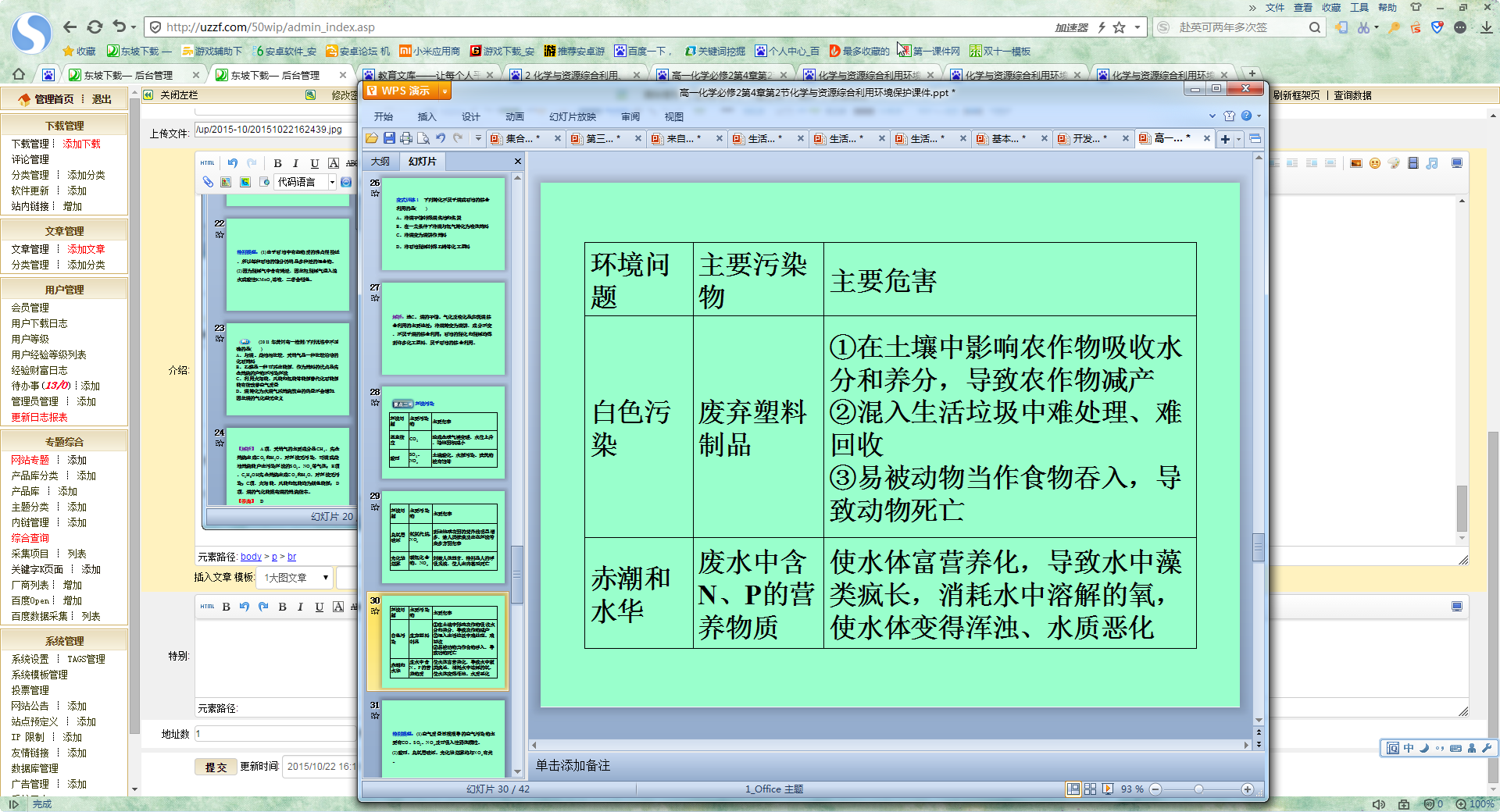The width and height of the screenshot is (1500, 812).
Task: Open the 1大图文章 template dropdown
Action: 325,578
